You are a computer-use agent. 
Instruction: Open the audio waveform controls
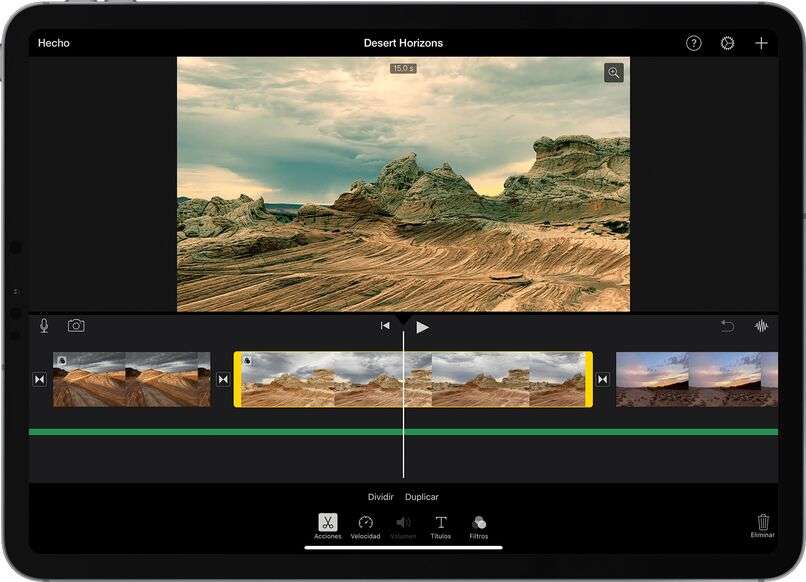762,323
